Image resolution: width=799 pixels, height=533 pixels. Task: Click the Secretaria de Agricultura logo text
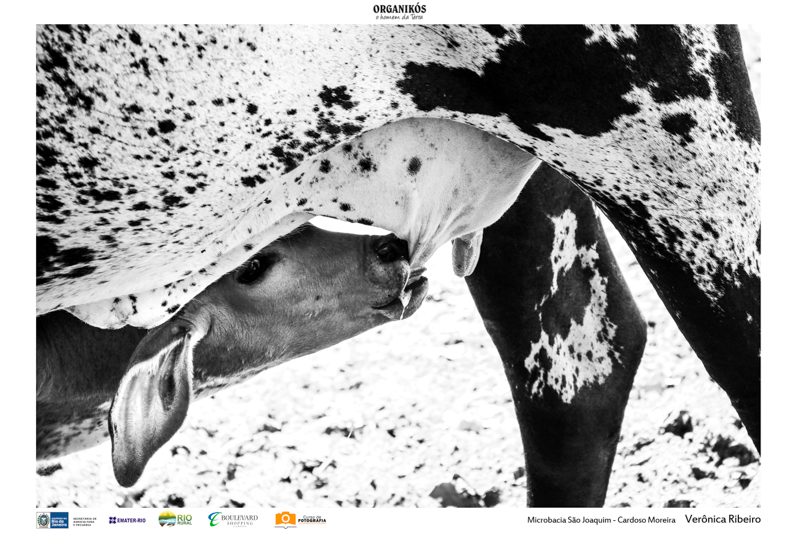click(x=85, y=520)
